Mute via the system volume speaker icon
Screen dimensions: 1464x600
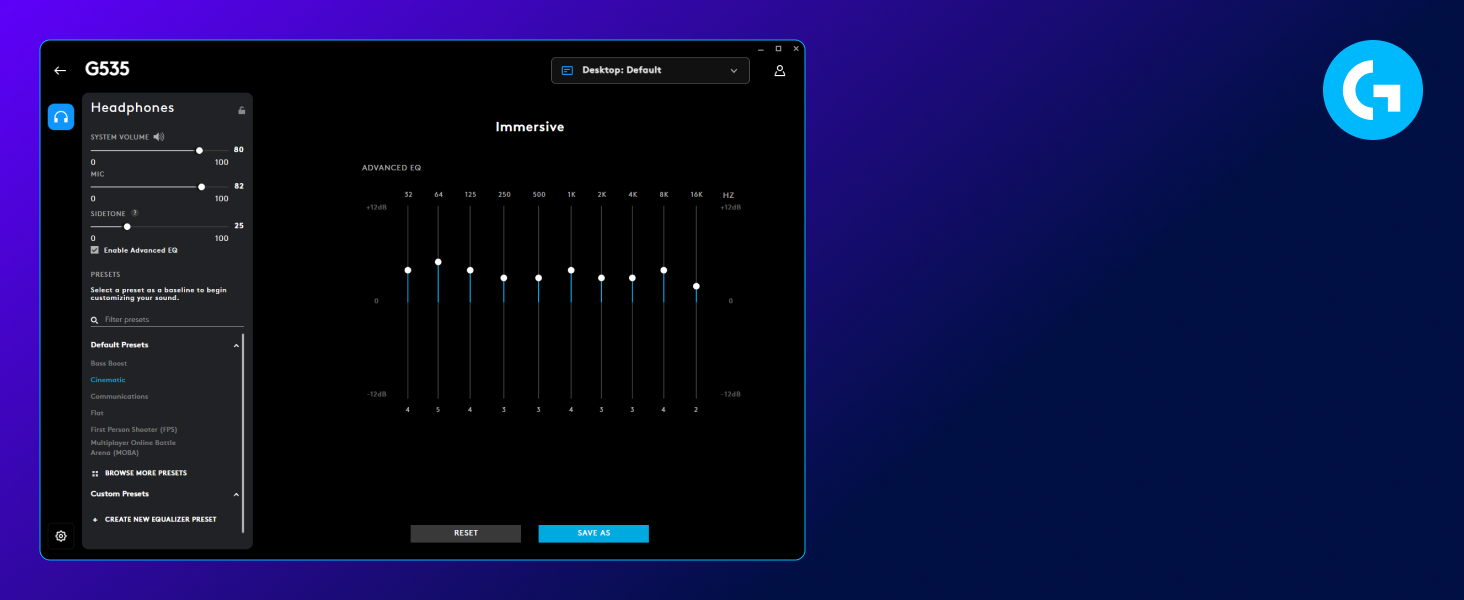[x=158, y=137]
